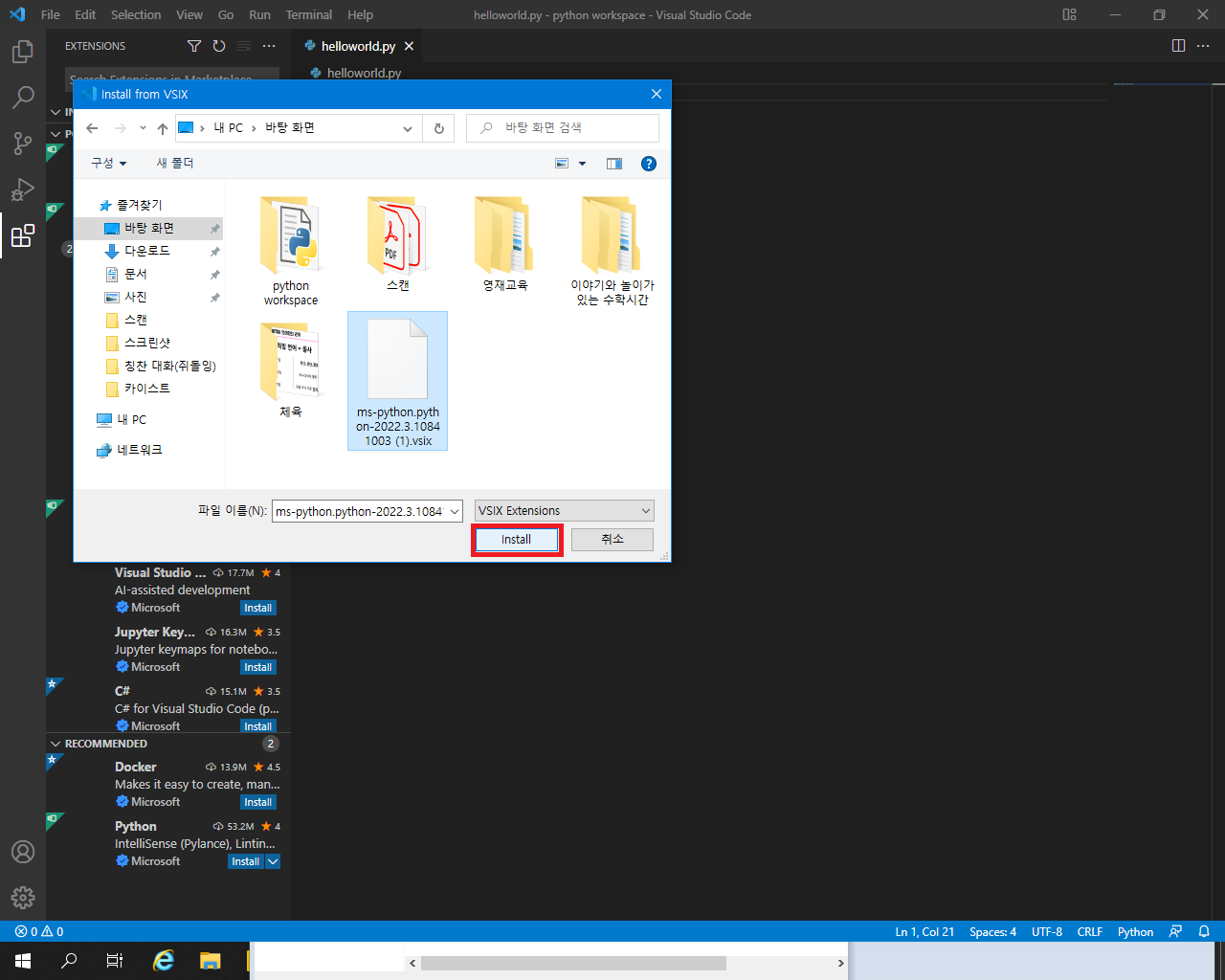
Task: Go up one folder level in dialog
Action: (163, 128)
